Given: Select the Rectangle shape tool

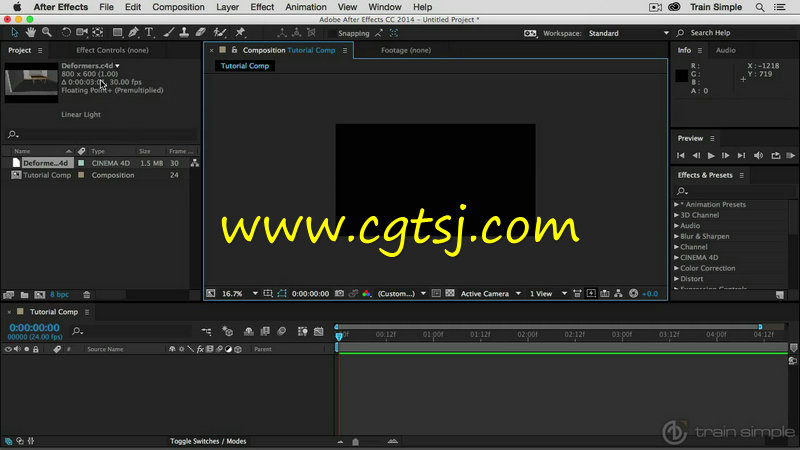Looking at the screenshot, I should pyautogui.click(x=117, y=33).
